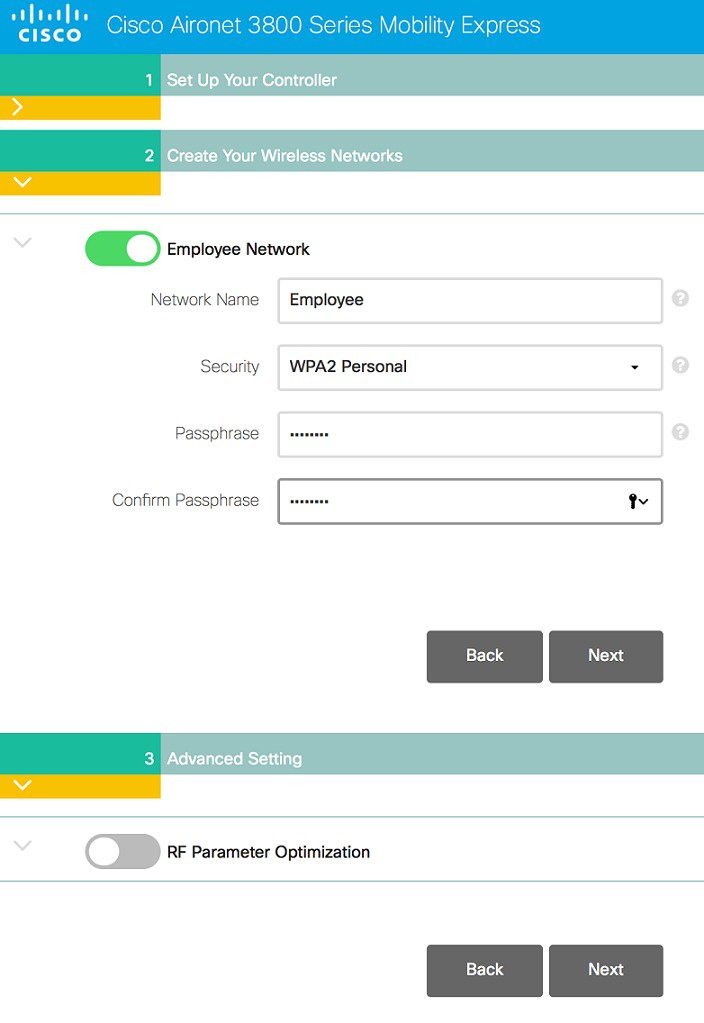Click the Network Name label text
This screenshot has height=1023, width=704.
click(205, 299)
